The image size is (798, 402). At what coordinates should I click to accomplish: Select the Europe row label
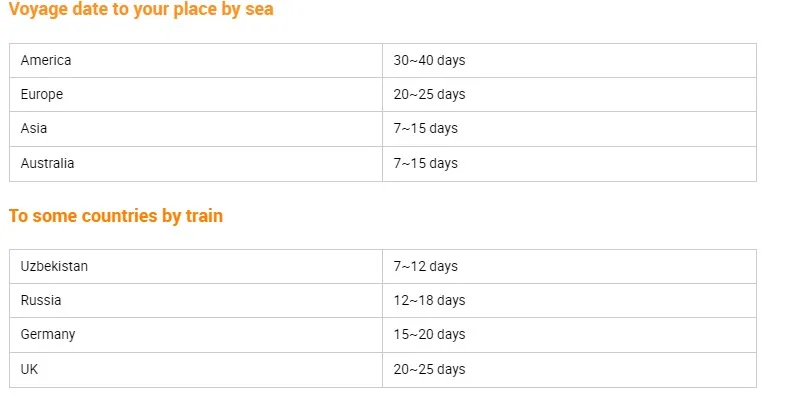click(x=42, y=94)
